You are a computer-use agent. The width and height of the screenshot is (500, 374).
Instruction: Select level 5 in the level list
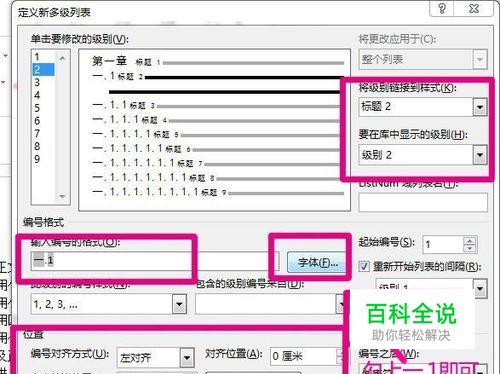pos(37,108)
